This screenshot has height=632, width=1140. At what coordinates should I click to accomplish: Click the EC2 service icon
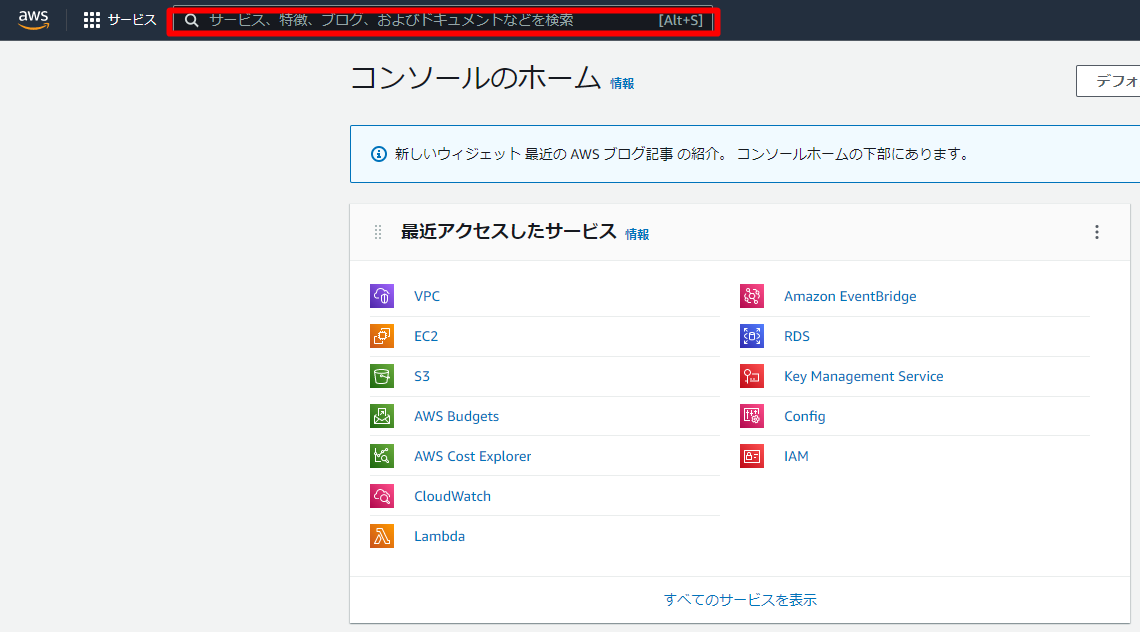381,336
